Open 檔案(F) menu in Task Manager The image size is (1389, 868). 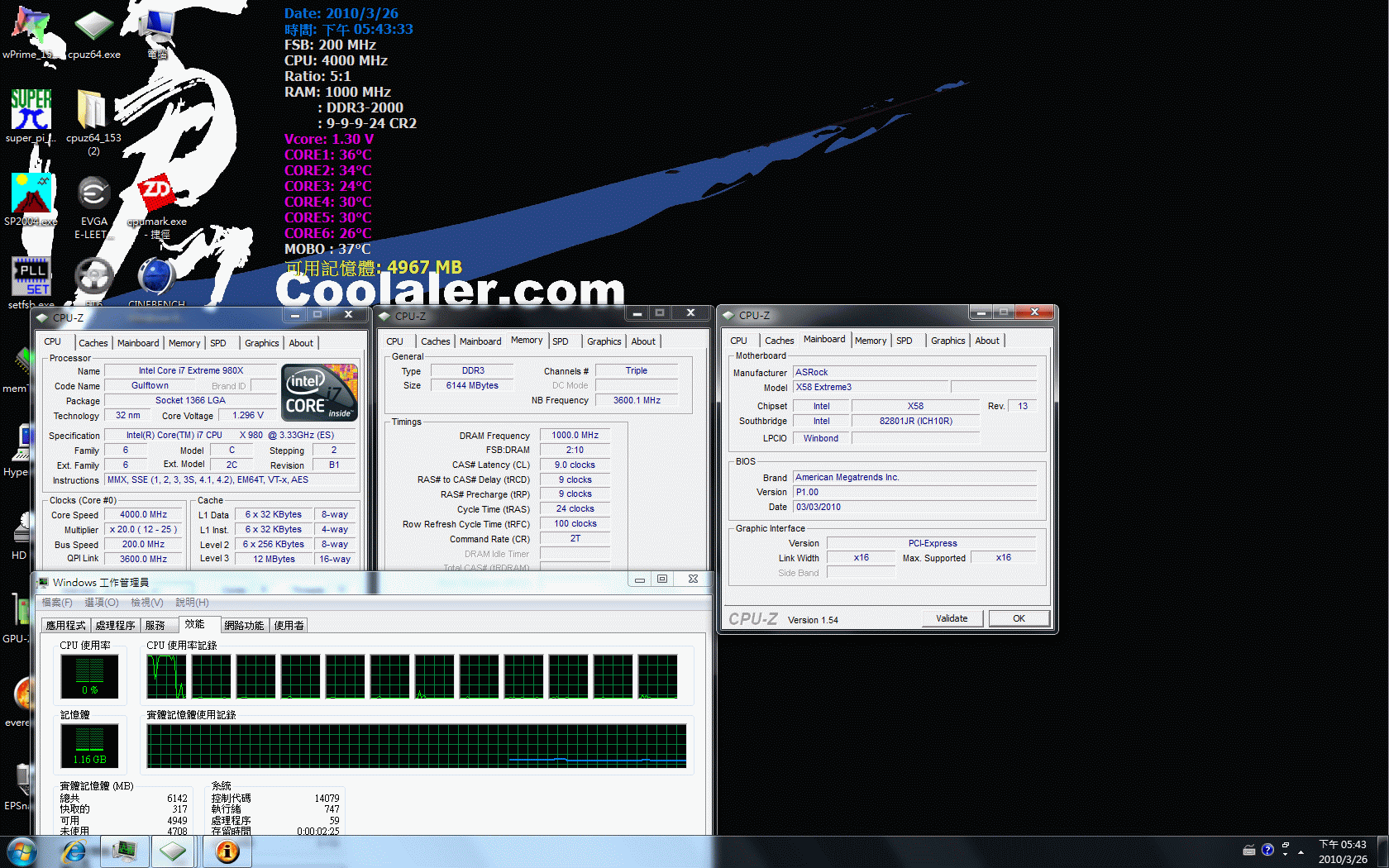click(57, 603)
